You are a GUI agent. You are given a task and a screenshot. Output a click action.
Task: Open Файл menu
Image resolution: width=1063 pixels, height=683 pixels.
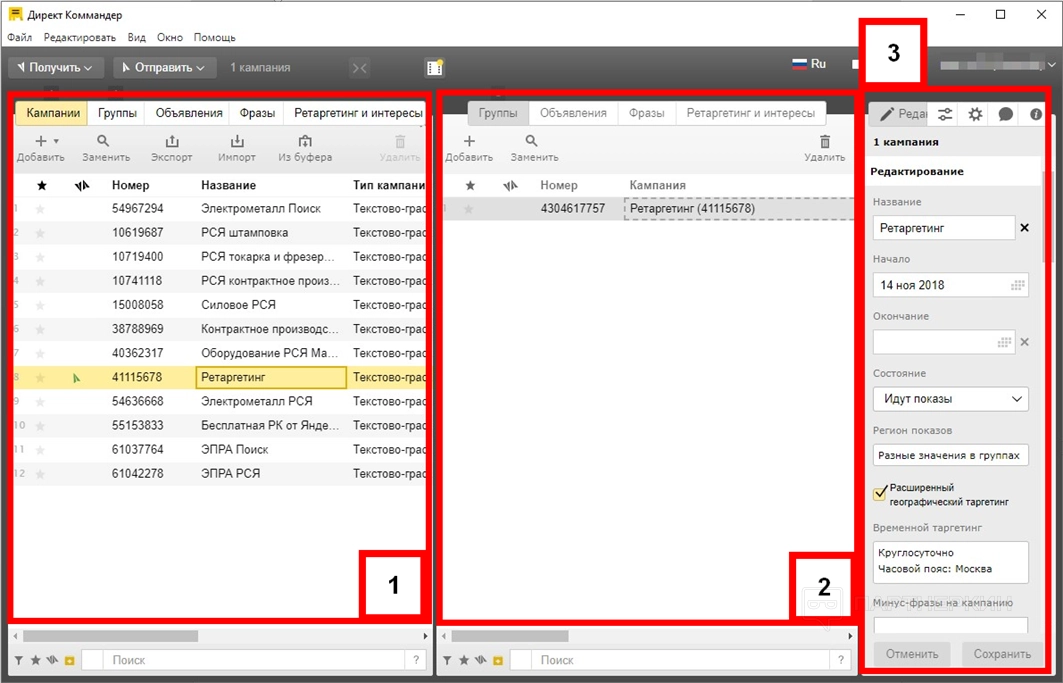point(20,37)
